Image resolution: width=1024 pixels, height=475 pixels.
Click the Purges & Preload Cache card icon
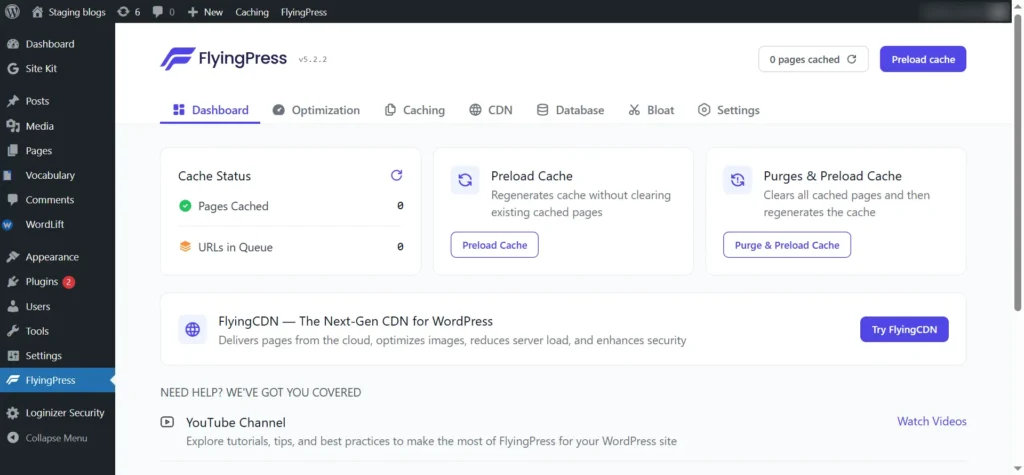(x=737, y=180)
